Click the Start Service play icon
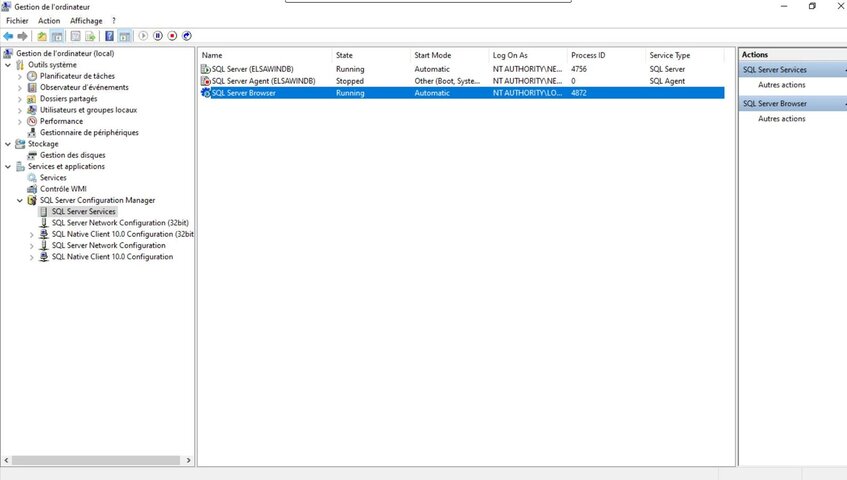The width and height of the screenshot is (847, 480). click(x=143, y=36)
